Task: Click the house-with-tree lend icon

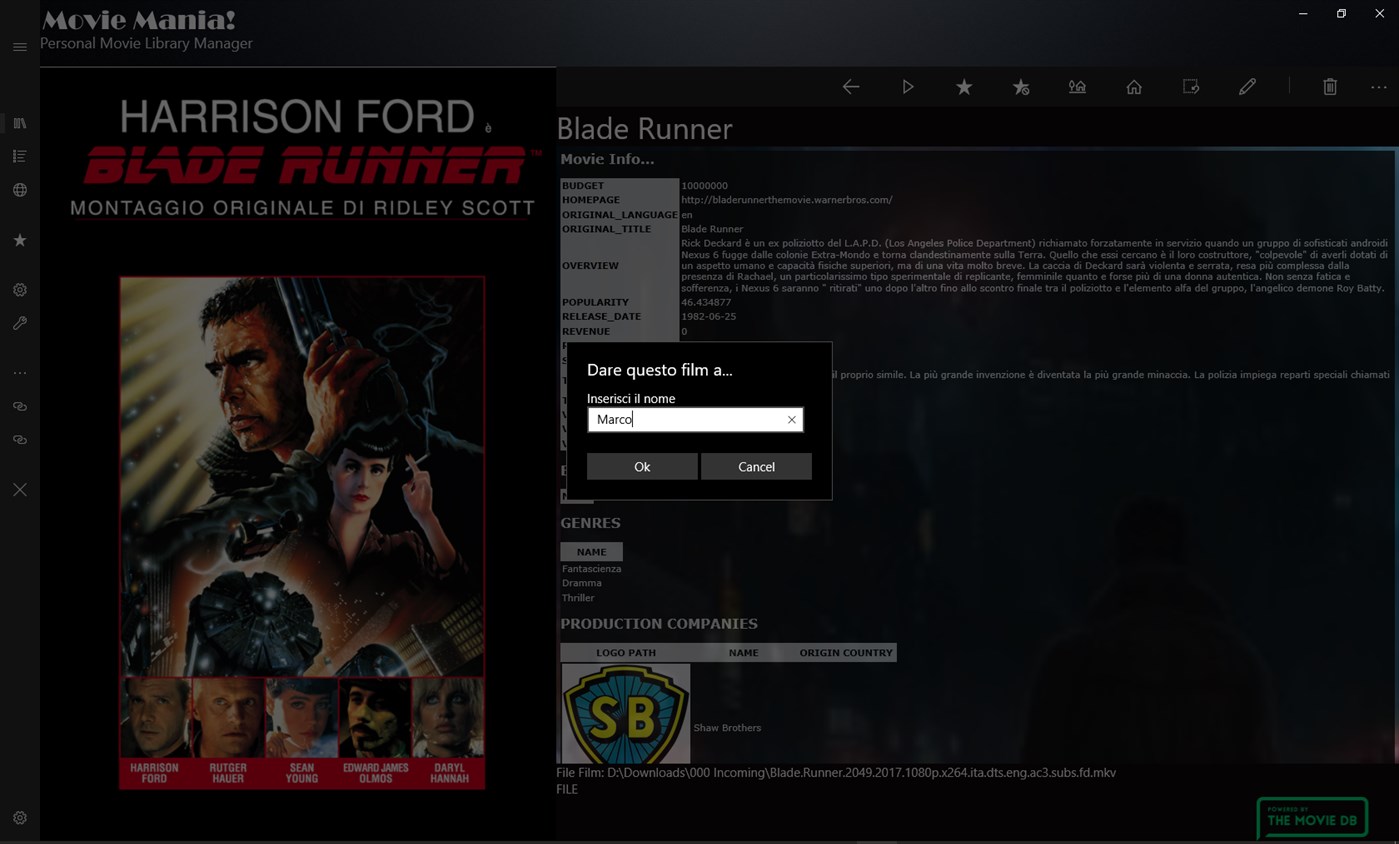Action: click(1077, 87)
